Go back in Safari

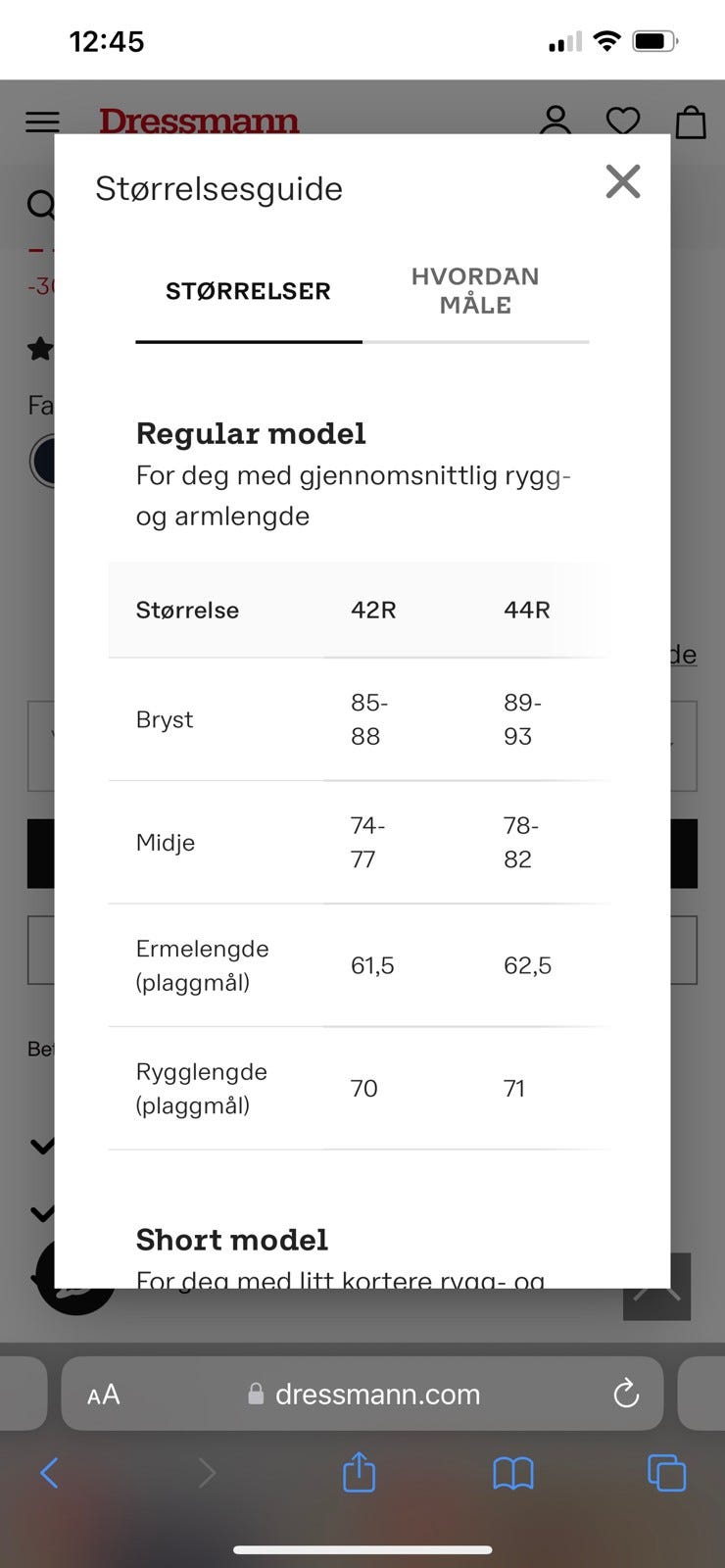tap(50, 1472)
